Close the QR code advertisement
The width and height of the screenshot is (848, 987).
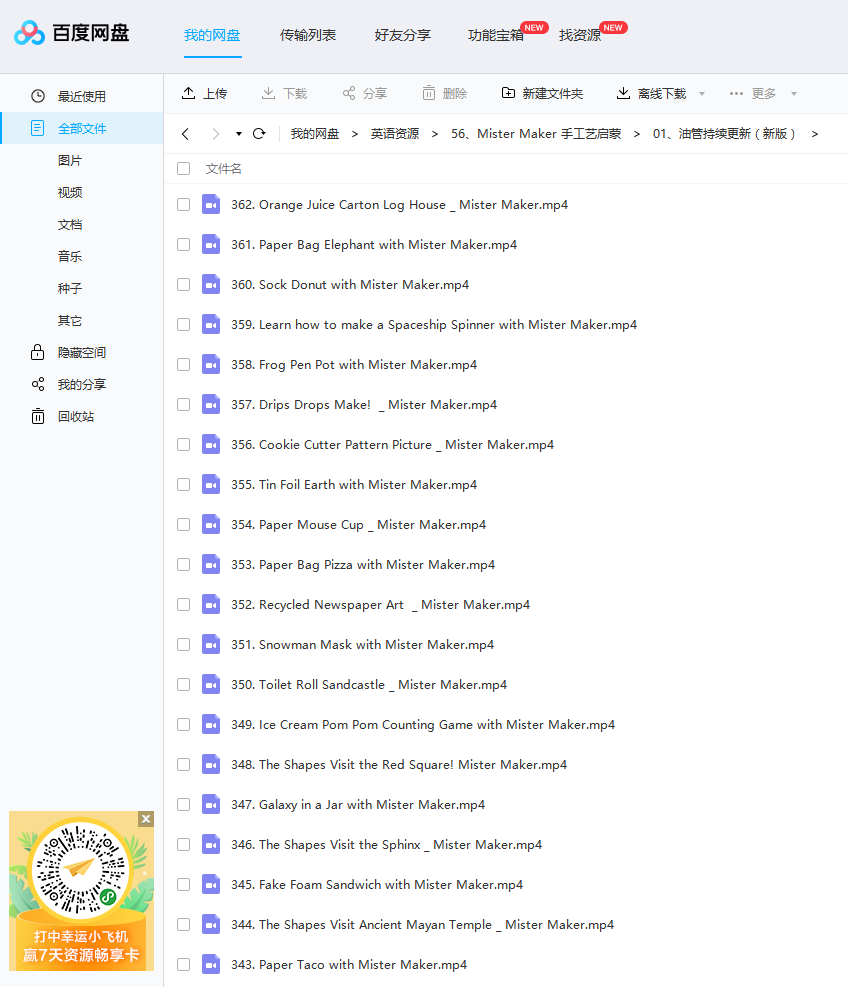[x=146, y=819]
